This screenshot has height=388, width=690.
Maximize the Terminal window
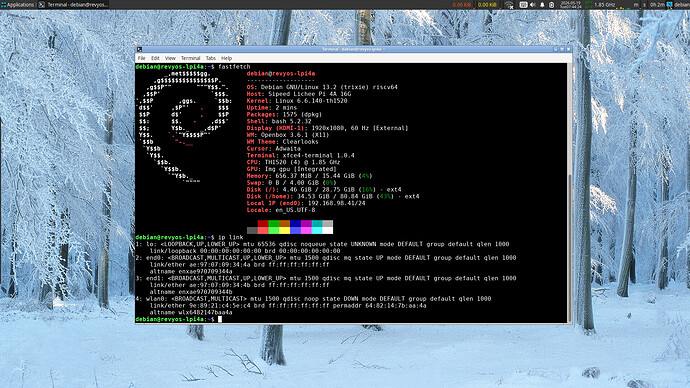[562, 49]
